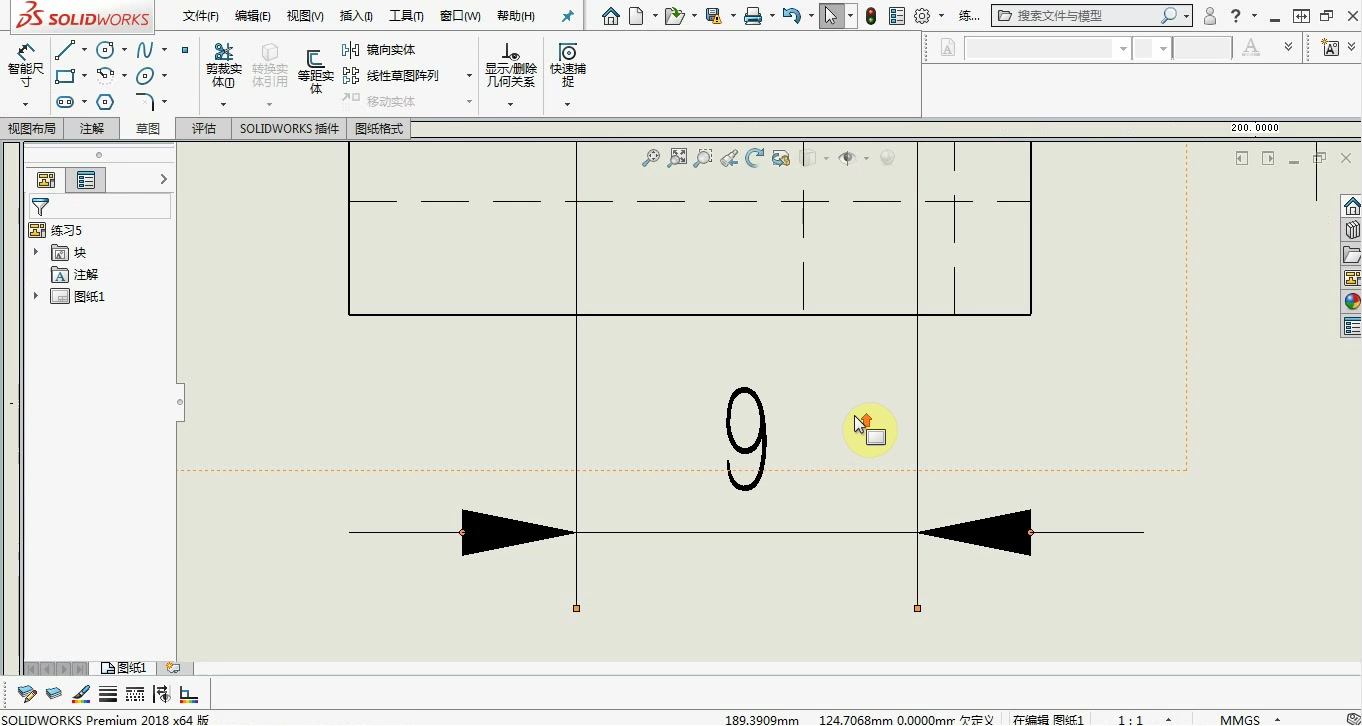Viewport: 1362px width, 726px height.
Task: Save the current drawing
Action: 713,16
